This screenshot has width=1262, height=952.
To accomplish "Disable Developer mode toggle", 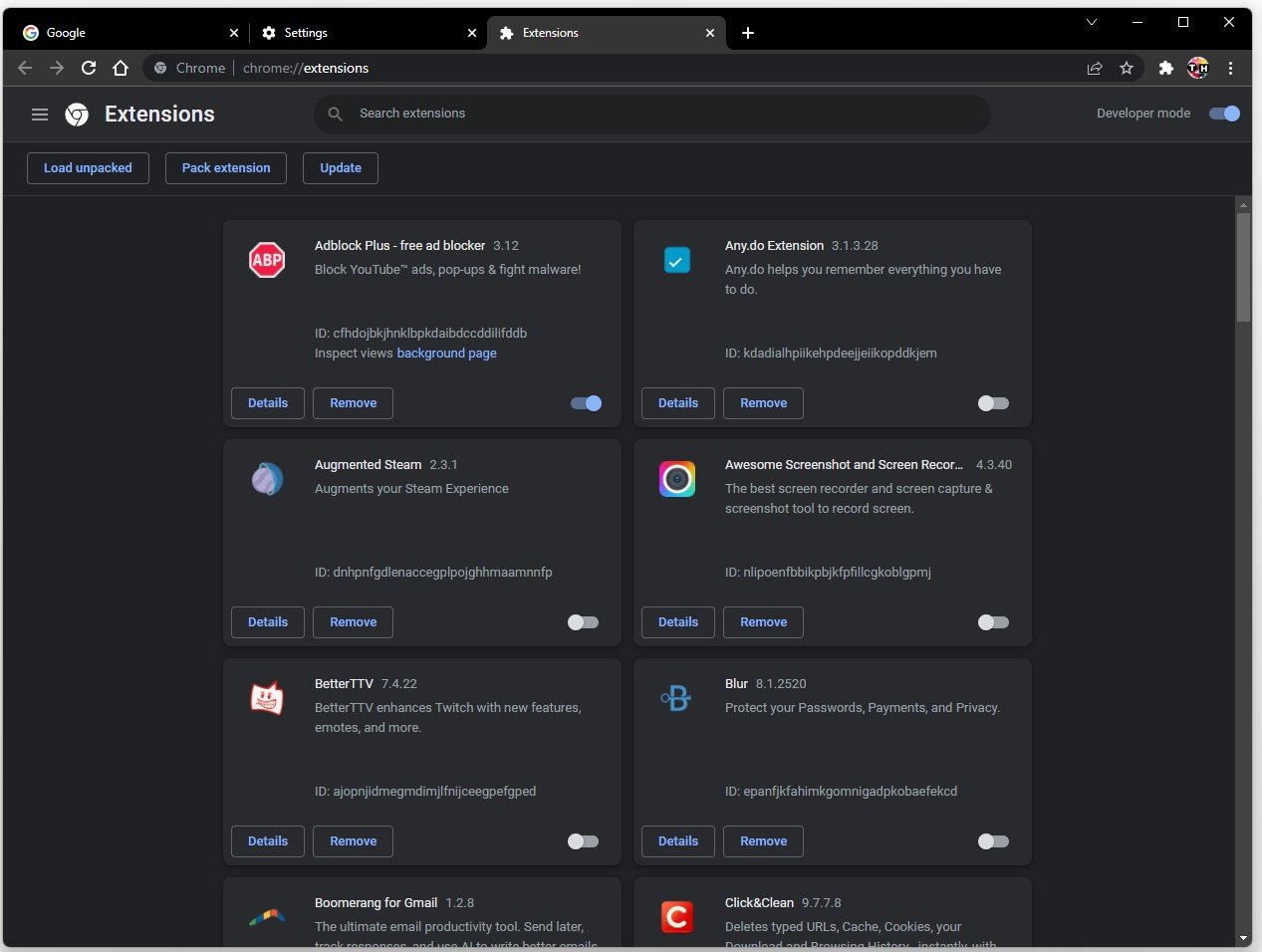I will click(1224, 114).
